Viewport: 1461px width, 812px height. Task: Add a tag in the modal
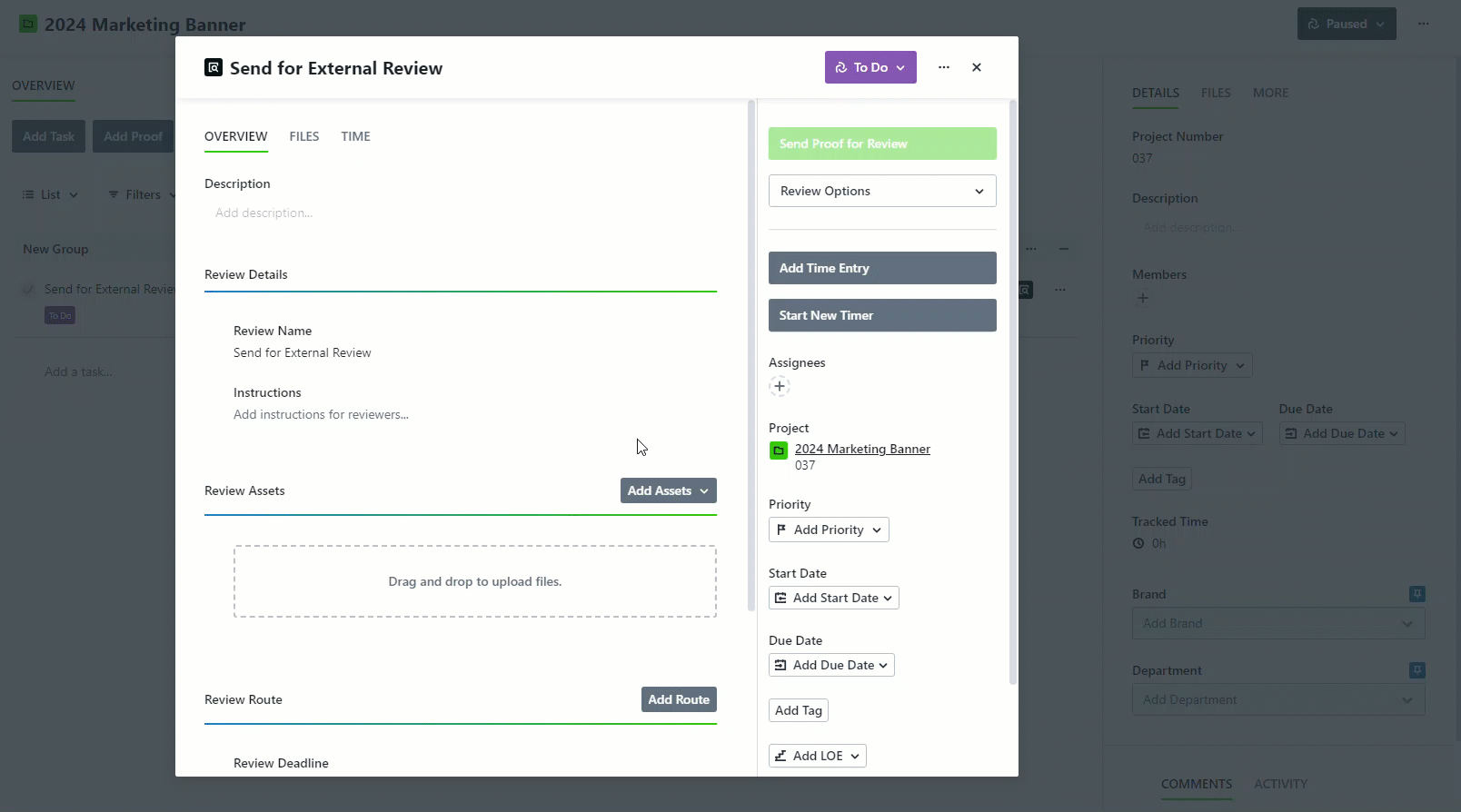(799, 710)
